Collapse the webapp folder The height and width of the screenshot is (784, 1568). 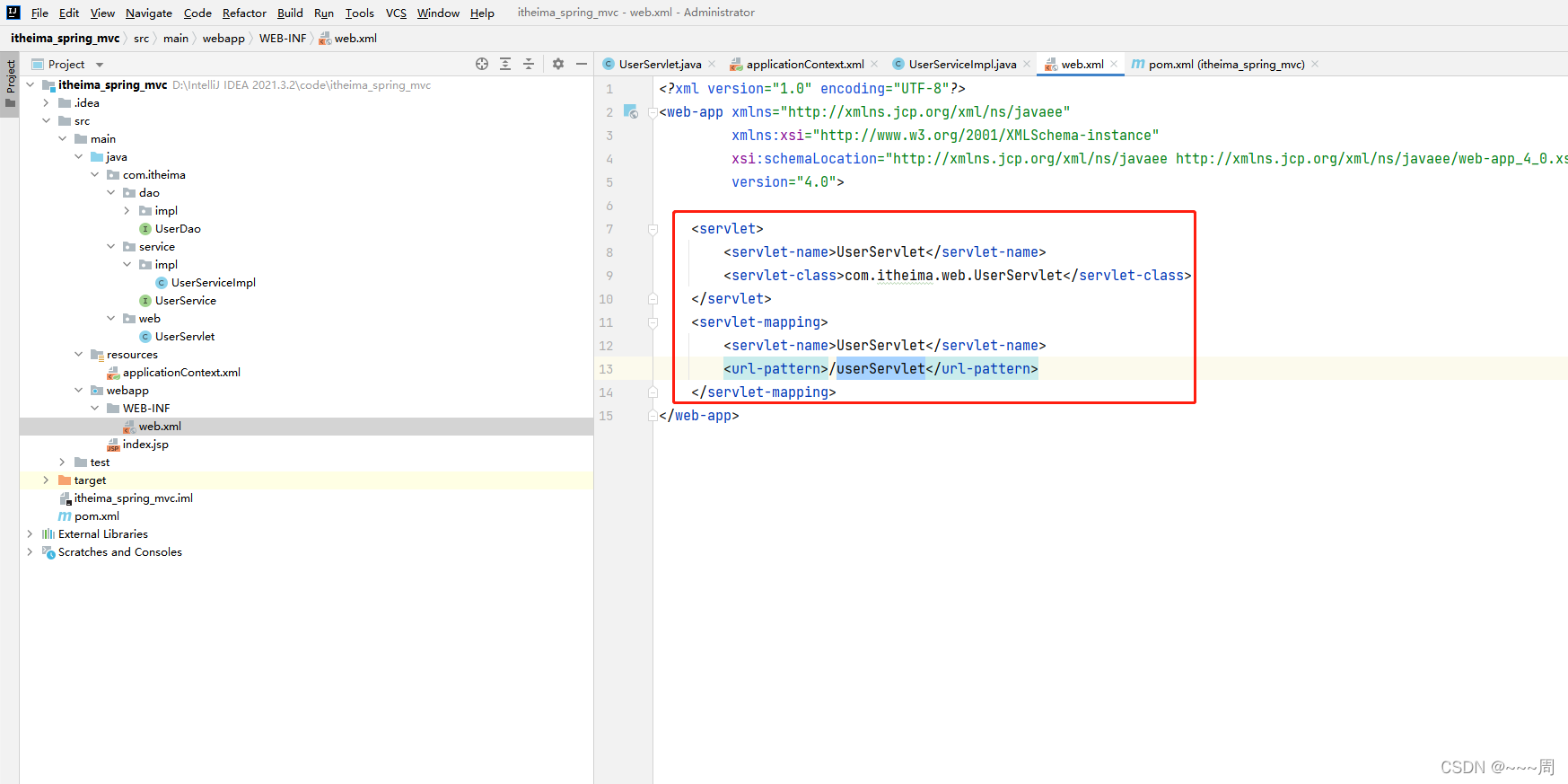point(79,391)
